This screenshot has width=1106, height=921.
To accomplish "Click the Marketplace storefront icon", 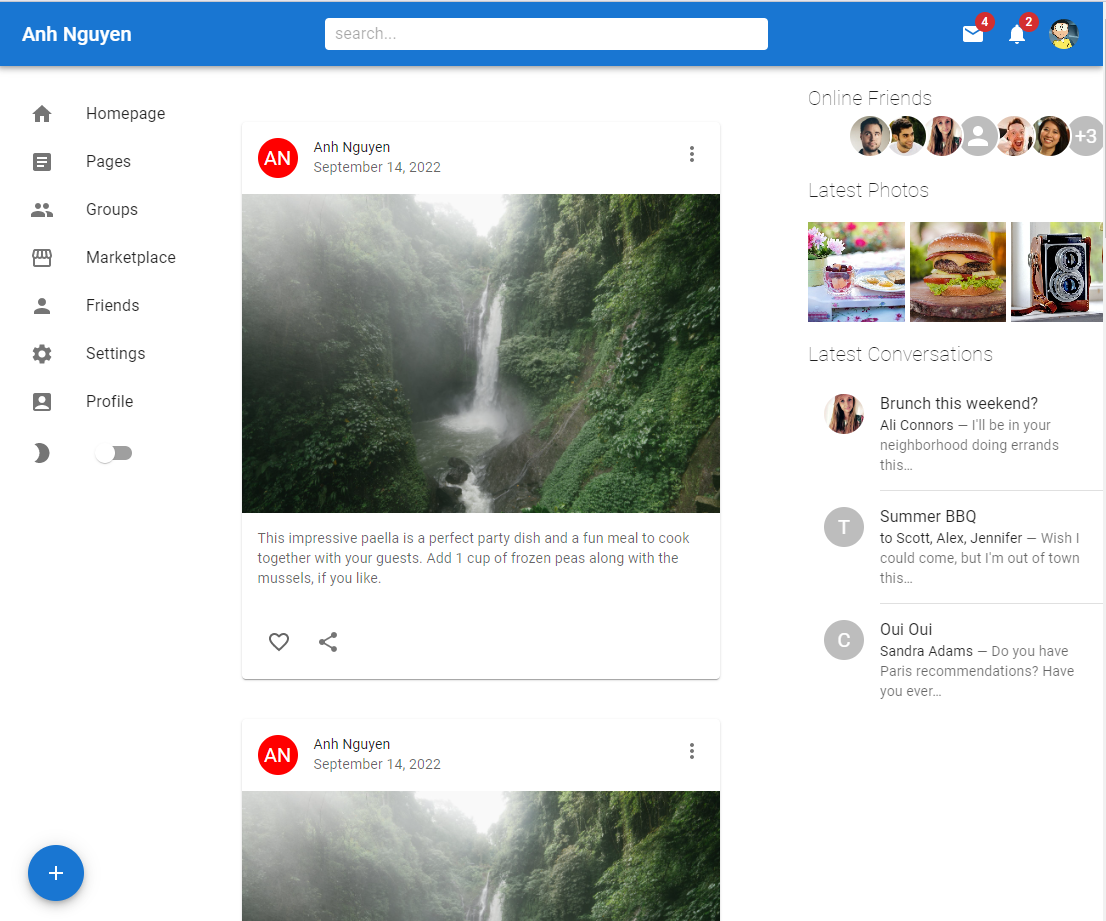I will pos(42,258).
